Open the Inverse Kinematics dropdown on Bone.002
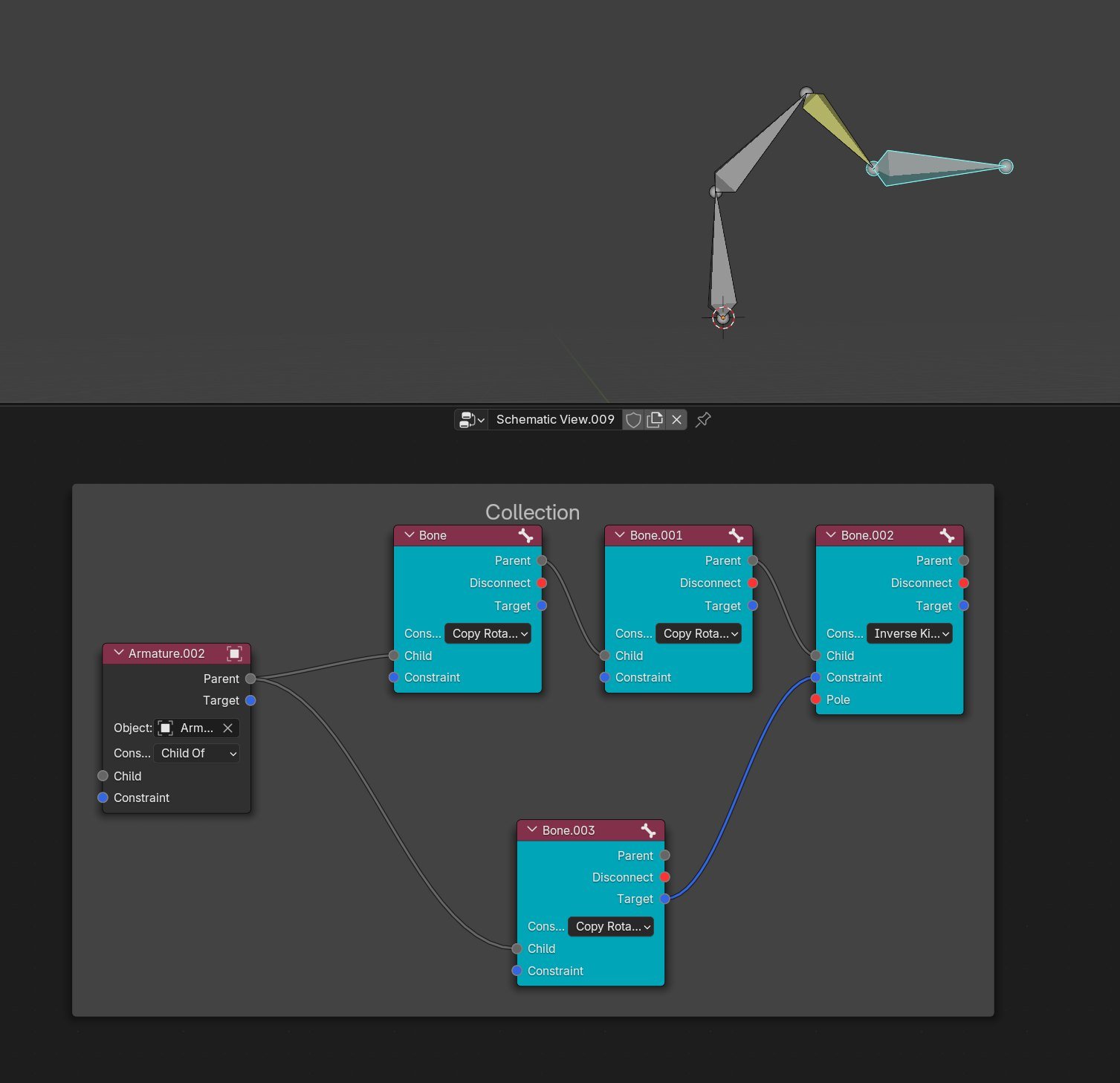Image resolution: width=1120 pixels, height=1083 pixels. tap(909, 633)
